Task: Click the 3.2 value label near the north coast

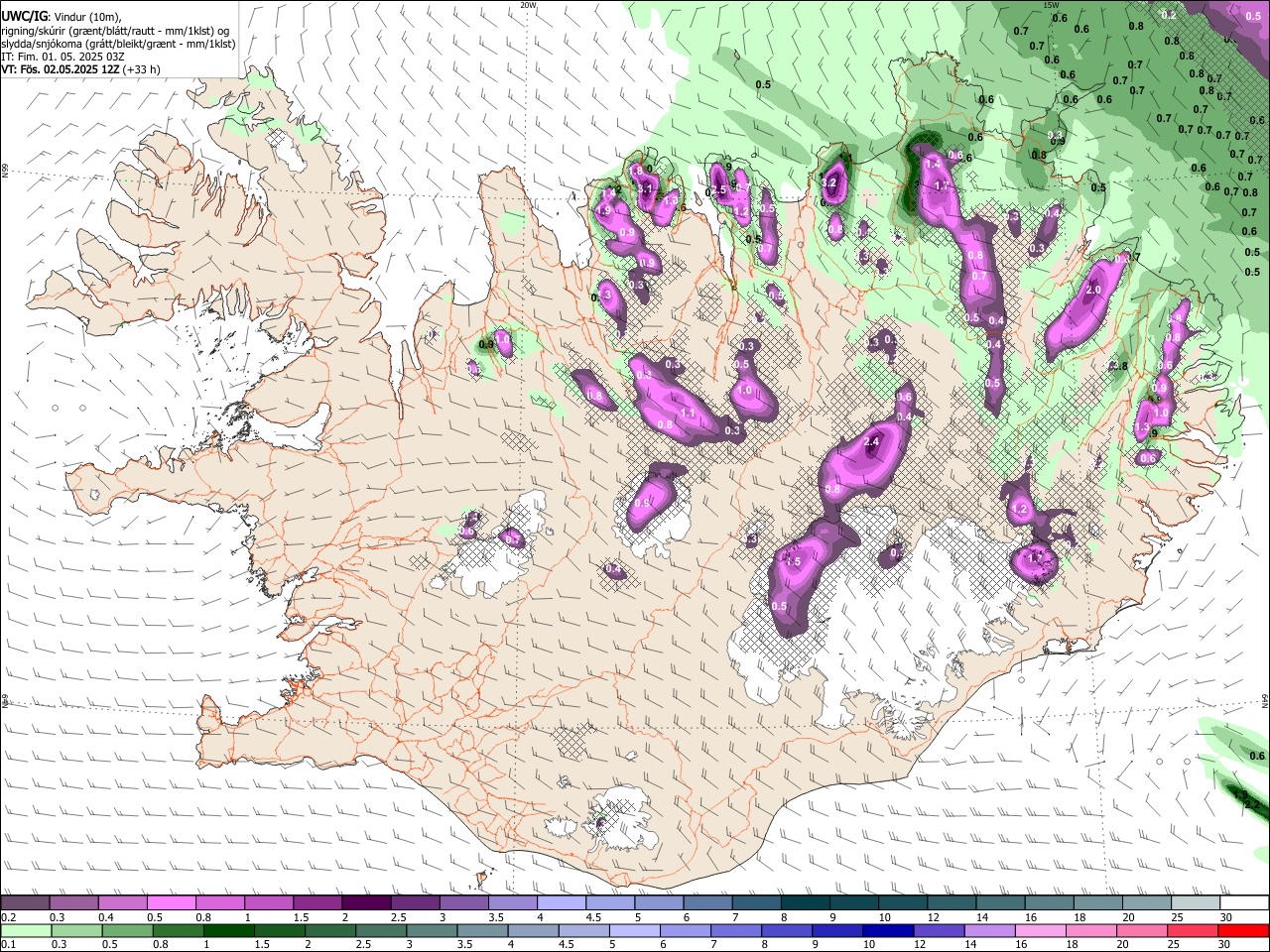Action: [831, 183]
